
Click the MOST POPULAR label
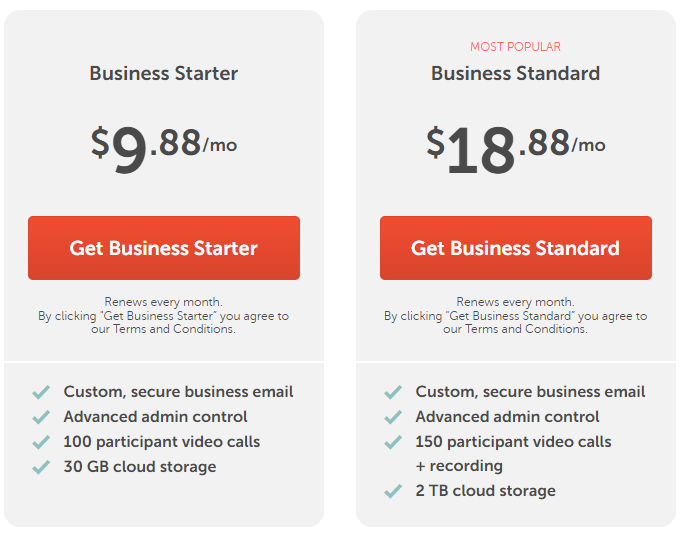515,47
